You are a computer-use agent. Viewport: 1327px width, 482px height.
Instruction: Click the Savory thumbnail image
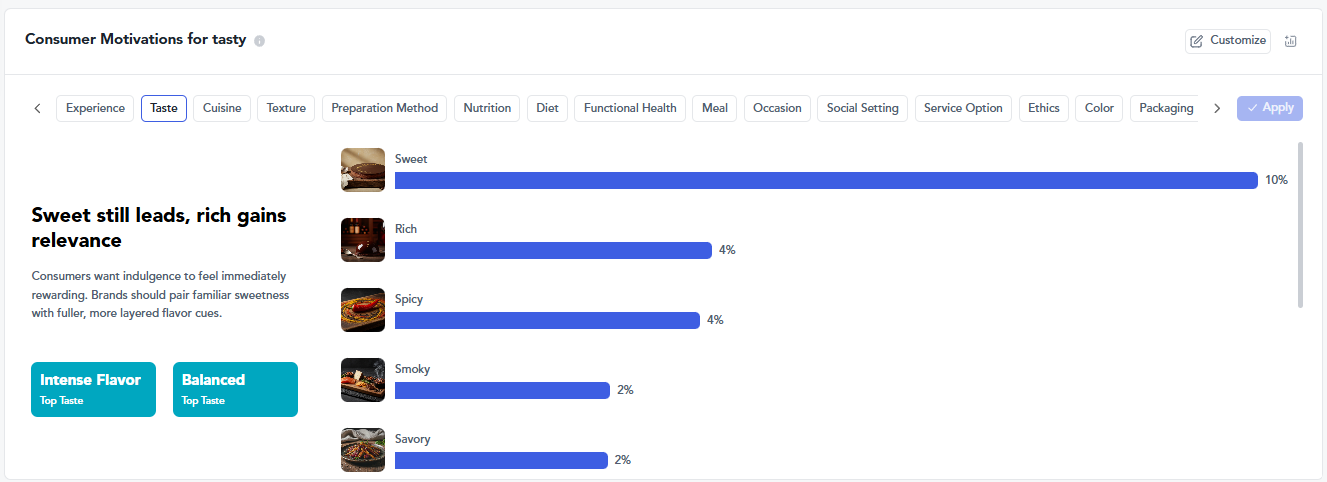[x=363, y=450]
